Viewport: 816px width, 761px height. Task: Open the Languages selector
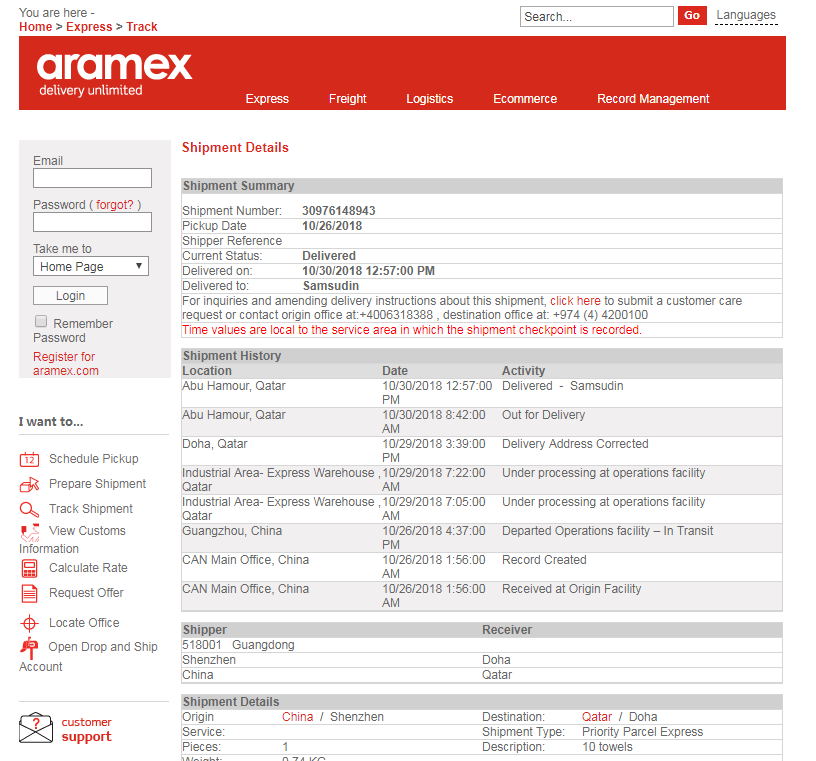tap(745, 15)
